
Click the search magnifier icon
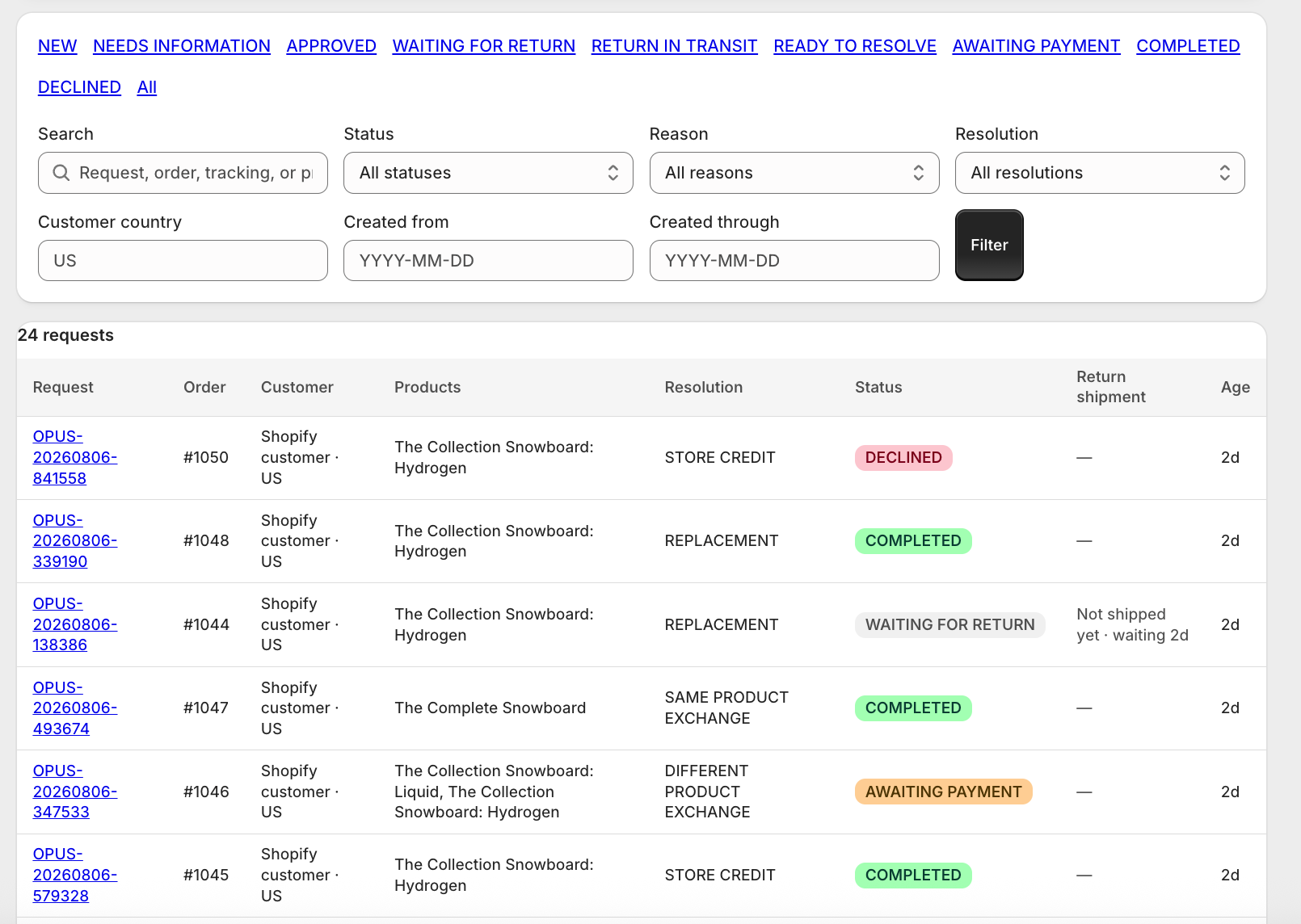[61, 173]
